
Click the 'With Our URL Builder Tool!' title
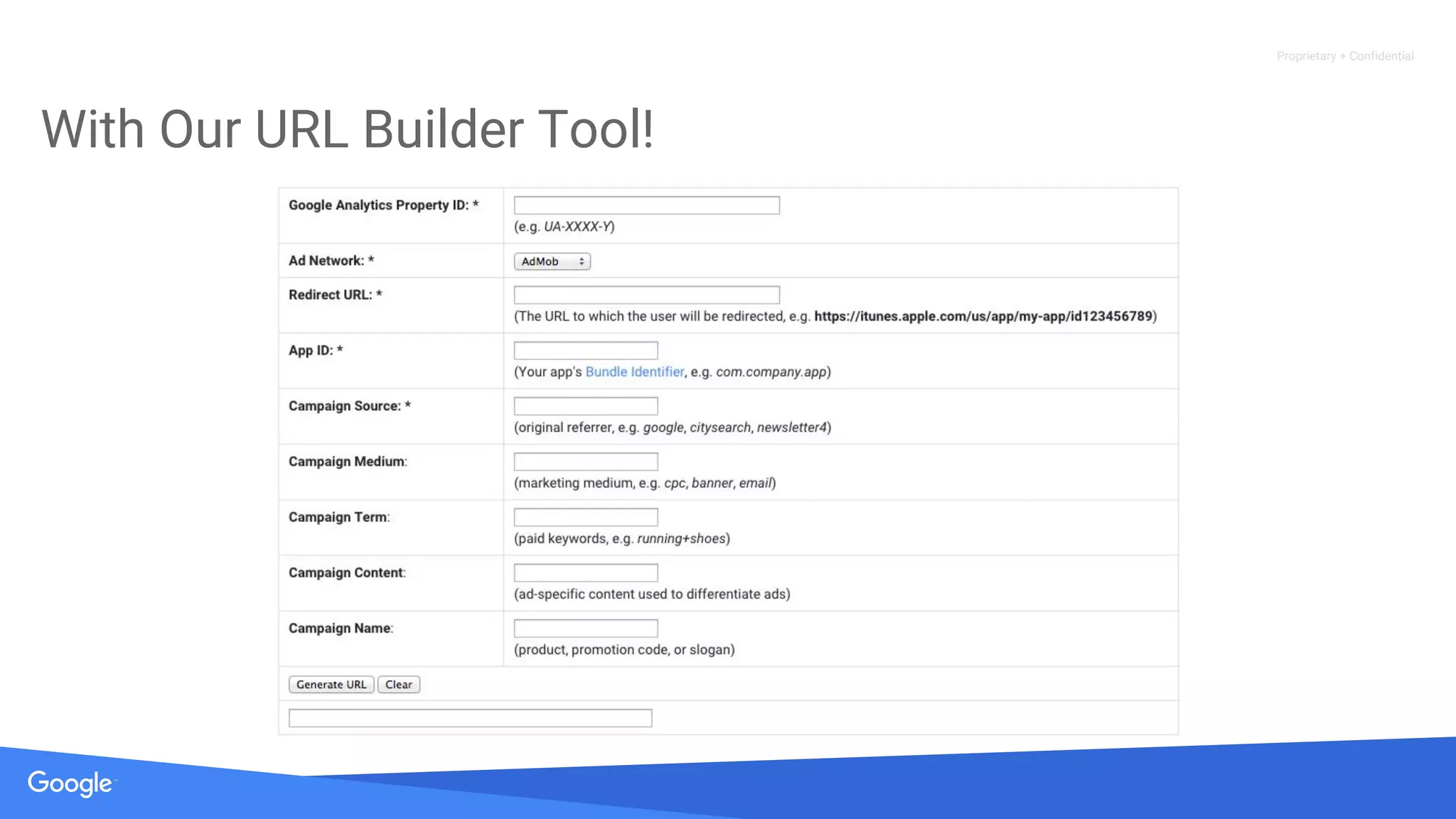[x=348, y=129]
